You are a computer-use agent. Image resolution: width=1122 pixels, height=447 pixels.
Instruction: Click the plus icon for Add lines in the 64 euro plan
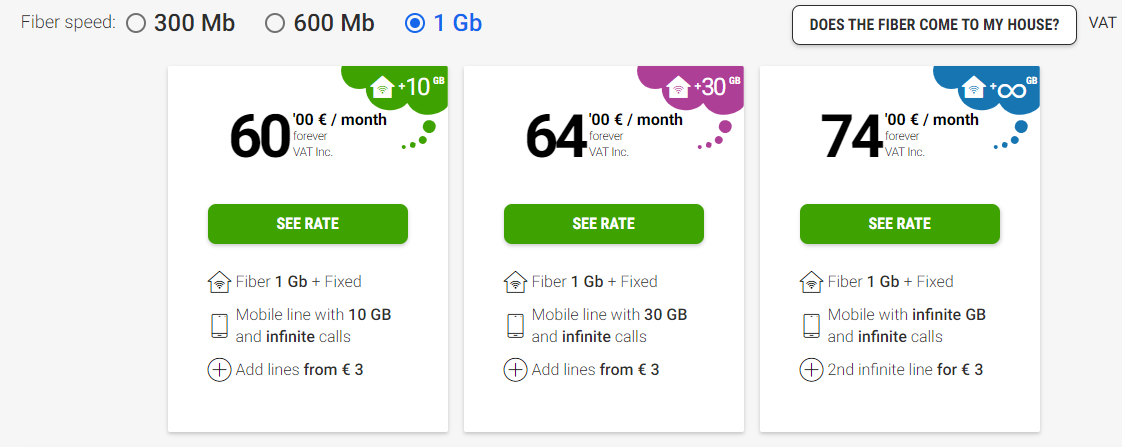coord(515,370)
